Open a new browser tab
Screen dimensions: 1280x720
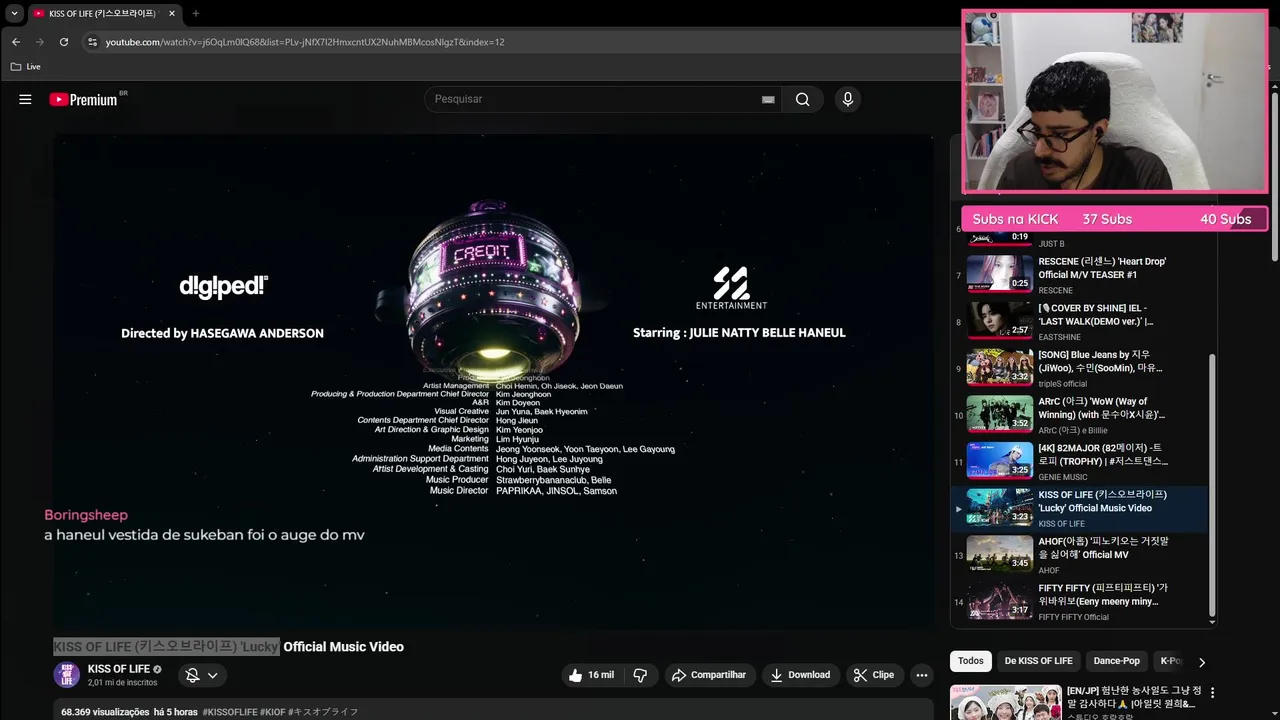click(x=195, y=13)
